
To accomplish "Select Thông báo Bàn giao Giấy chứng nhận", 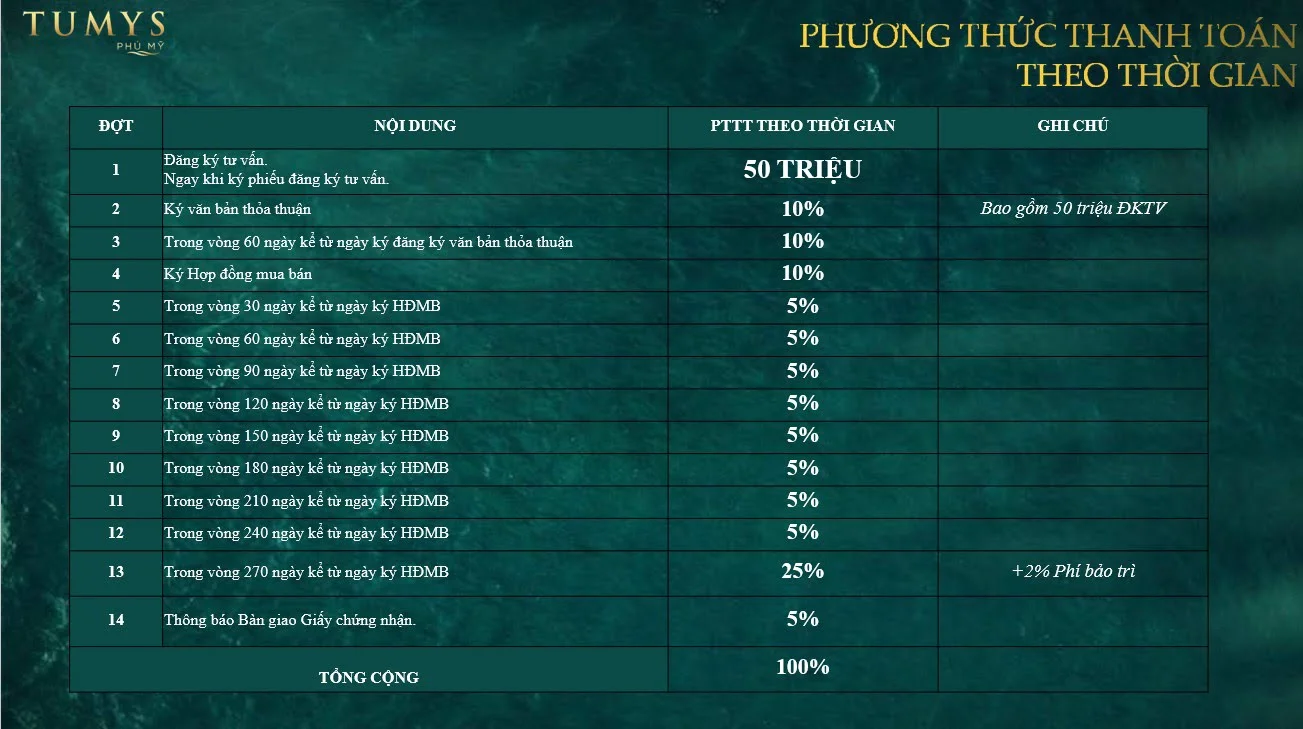I will tap(290, 620).
